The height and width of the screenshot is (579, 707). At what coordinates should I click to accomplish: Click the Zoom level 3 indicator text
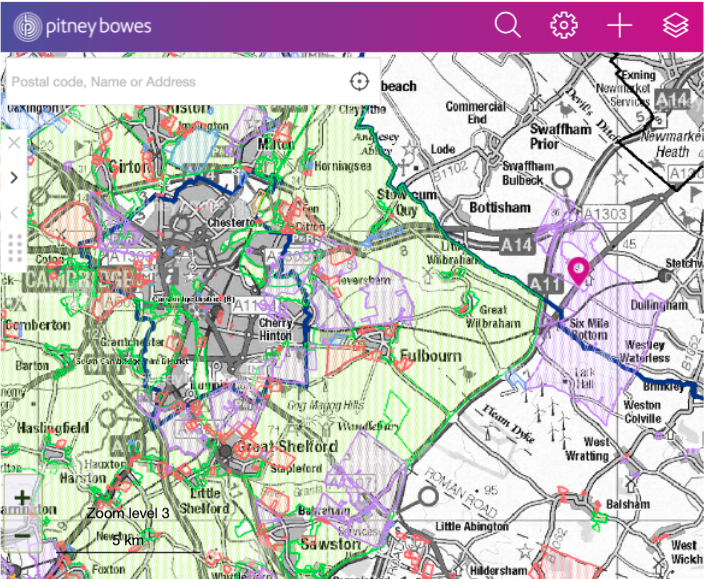(x=128, y=513)
